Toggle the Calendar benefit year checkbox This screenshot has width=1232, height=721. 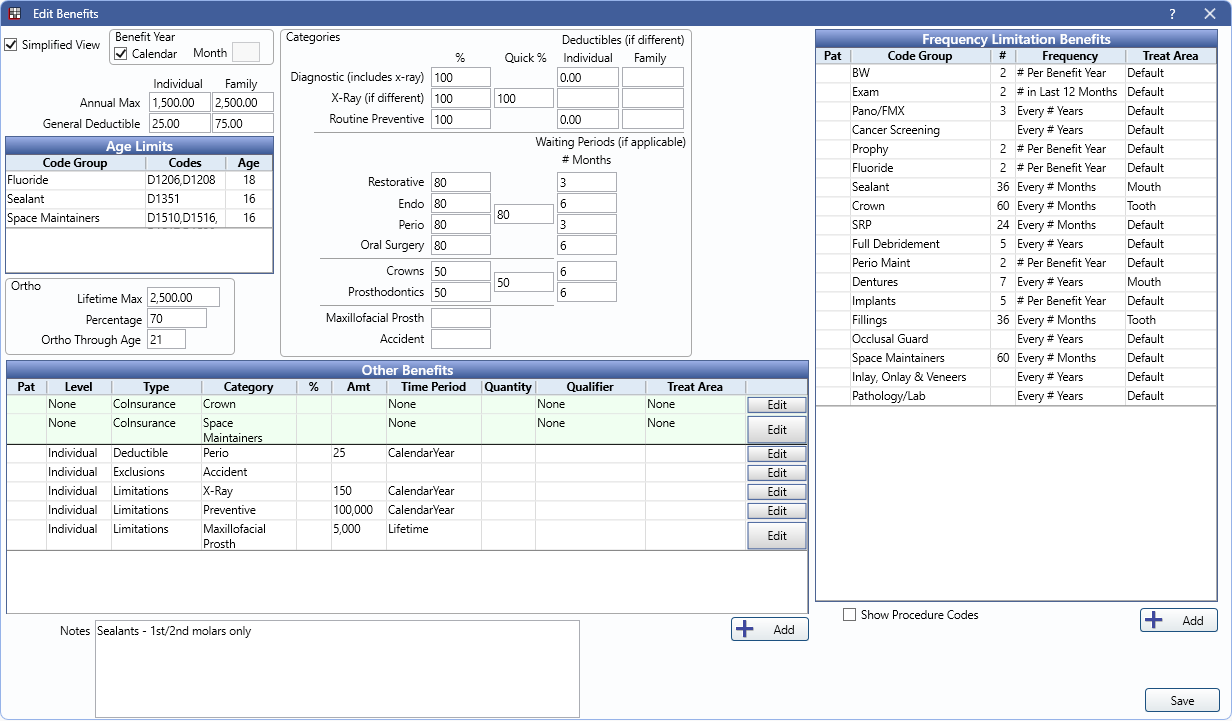point(121,53)
